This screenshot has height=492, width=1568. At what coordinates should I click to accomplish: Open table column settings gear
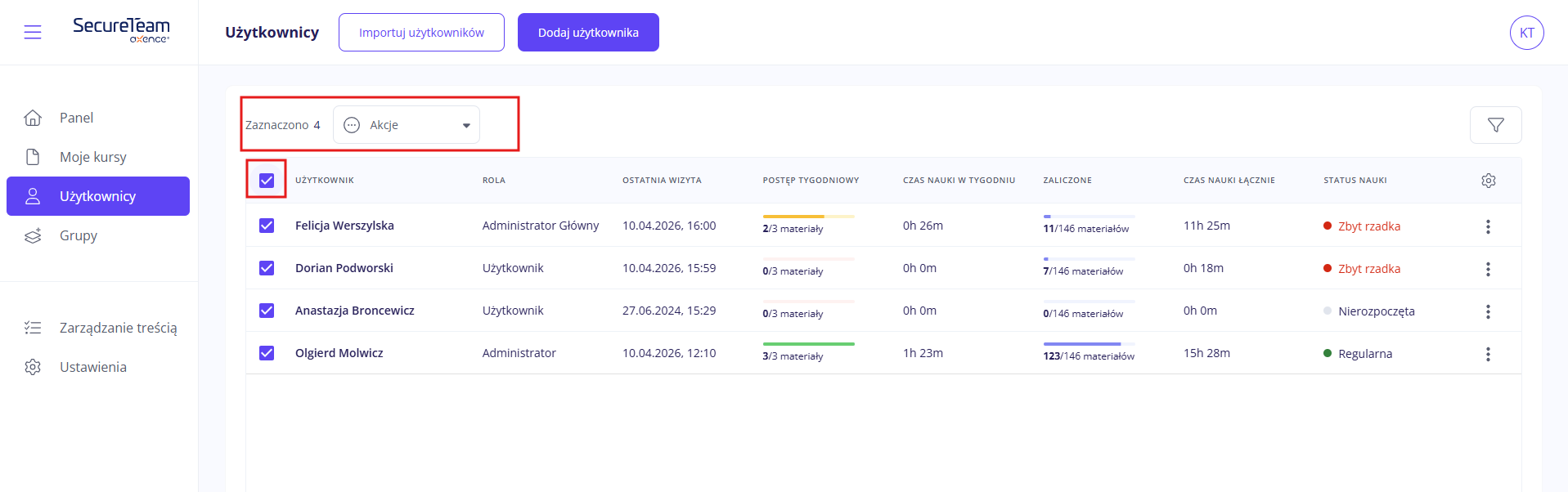point(1488,181)
